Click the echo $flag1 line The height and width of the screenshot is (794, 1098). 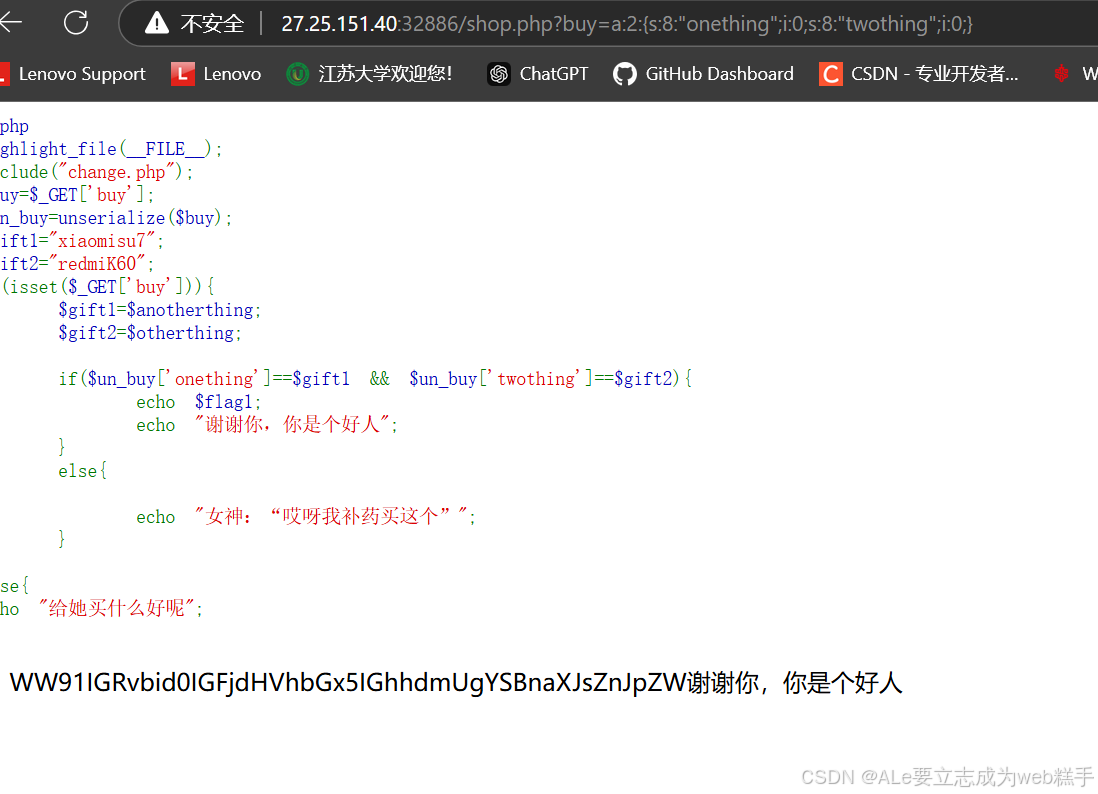[x=199, y=402]
